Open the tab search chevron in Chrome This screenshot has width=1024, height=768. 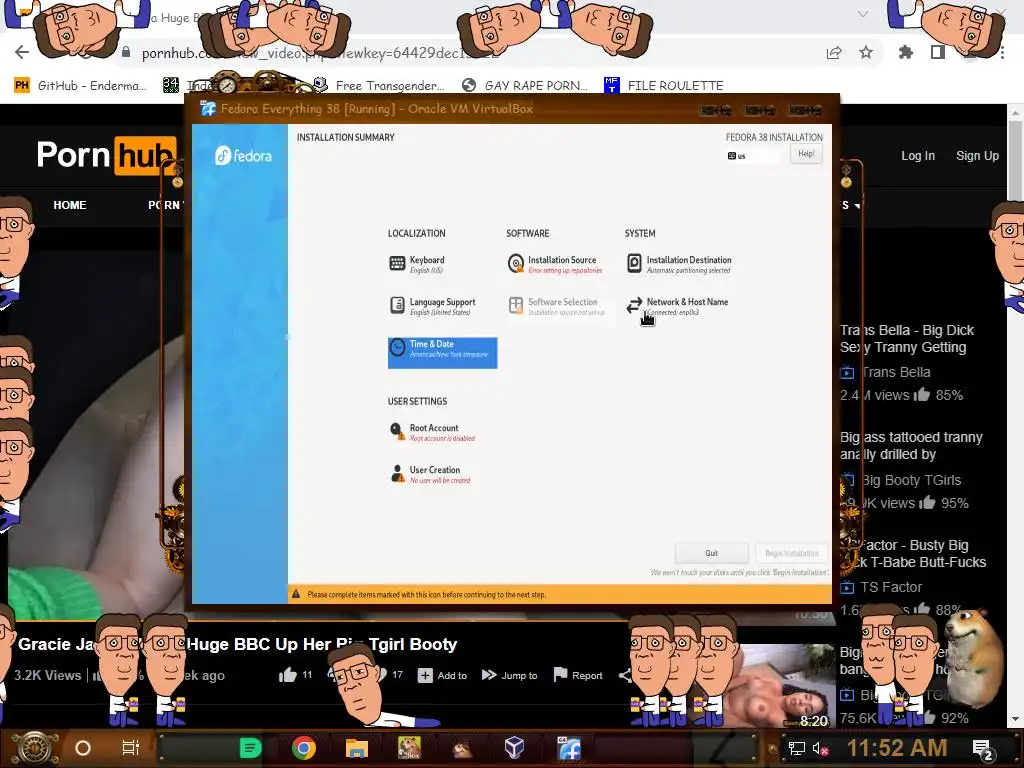863,14
